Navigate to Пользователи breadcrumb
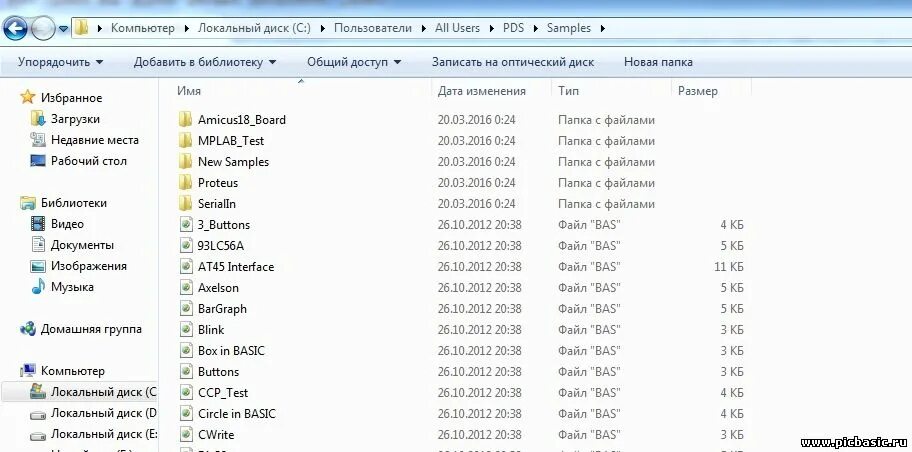The image size is (912, 452). point(372,28)
